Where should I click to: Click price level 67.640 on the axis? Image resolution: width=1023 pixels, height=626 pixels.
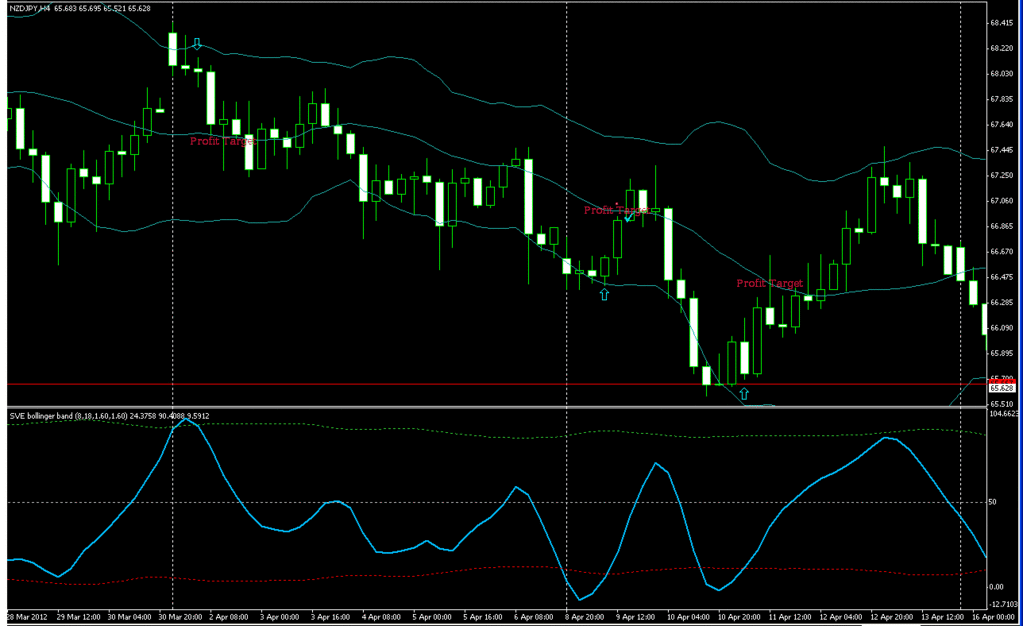1001,124
